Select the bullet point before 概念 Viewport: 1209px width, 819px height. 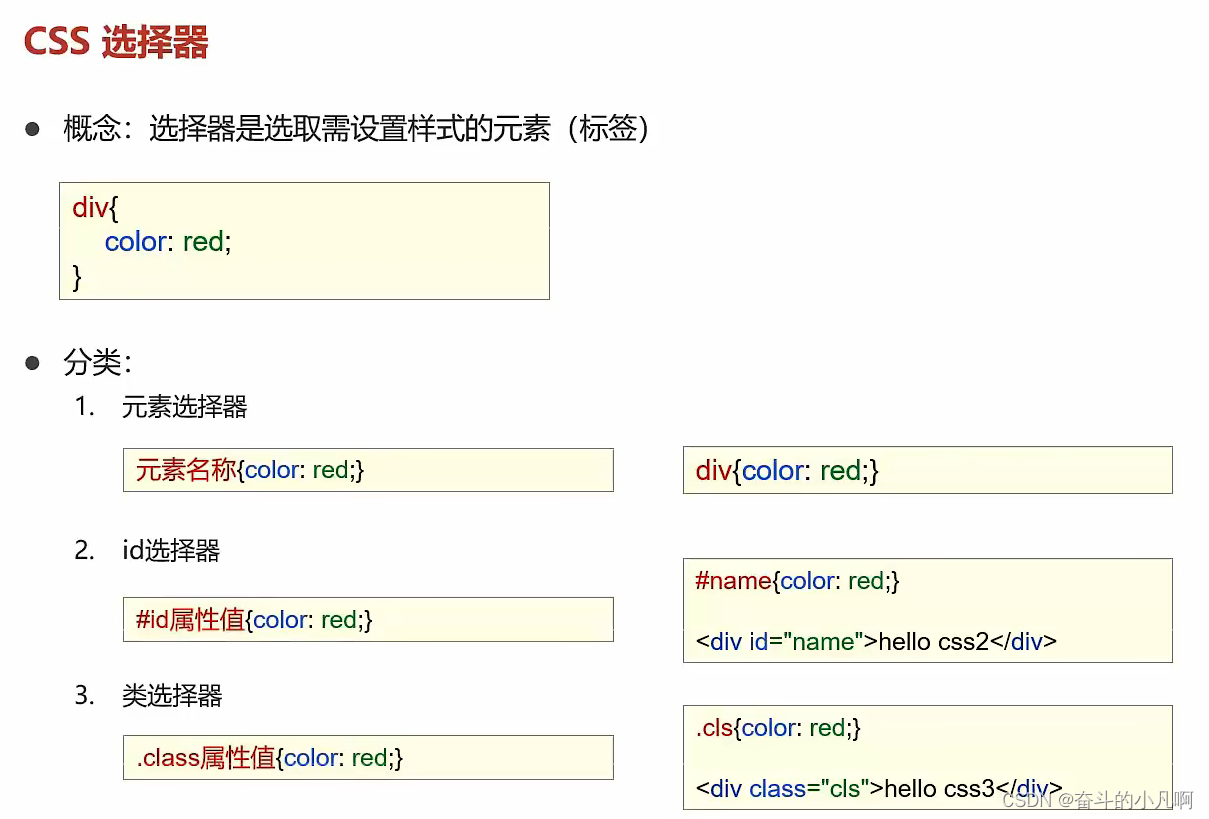click(34, 128)
